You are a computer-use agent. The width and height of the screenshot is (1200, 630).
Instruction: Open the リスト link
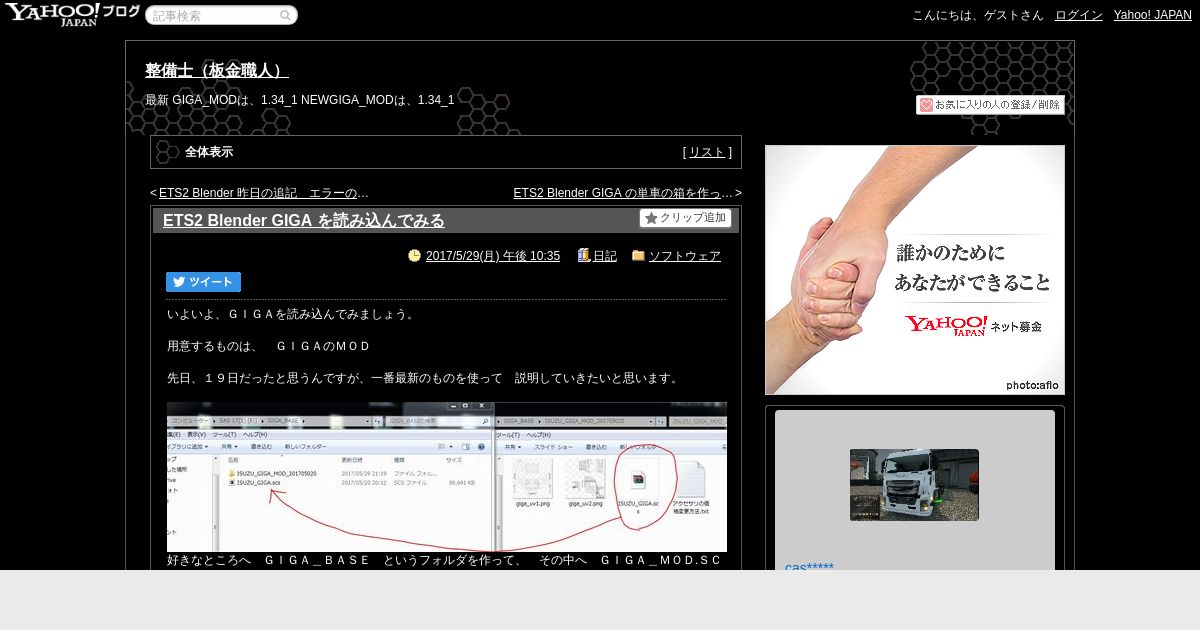pos(707,152)
